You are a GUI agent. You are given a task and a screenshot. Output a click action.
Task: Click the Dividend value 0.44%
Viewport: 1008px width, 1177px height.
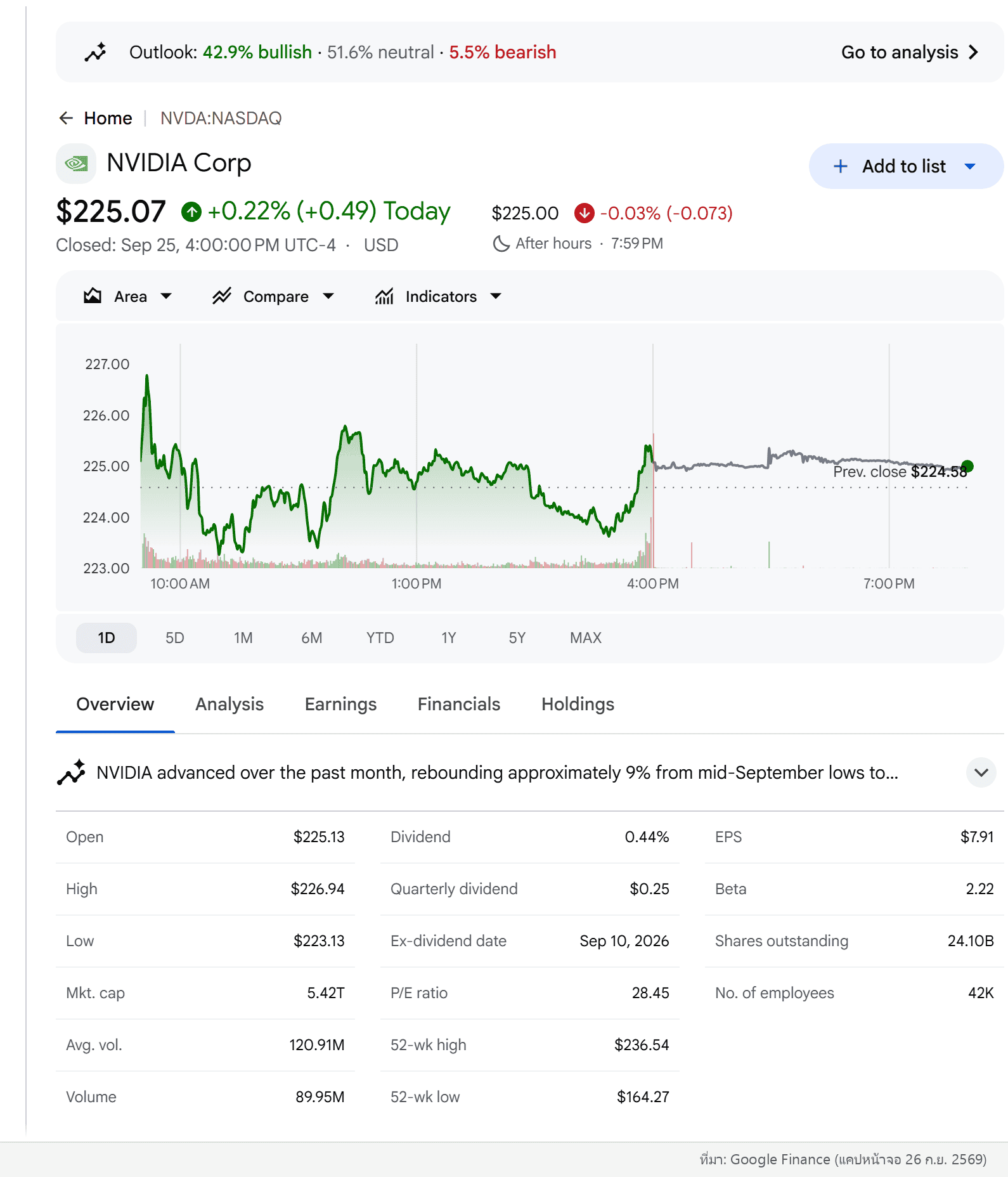click(x=647, y=837)
